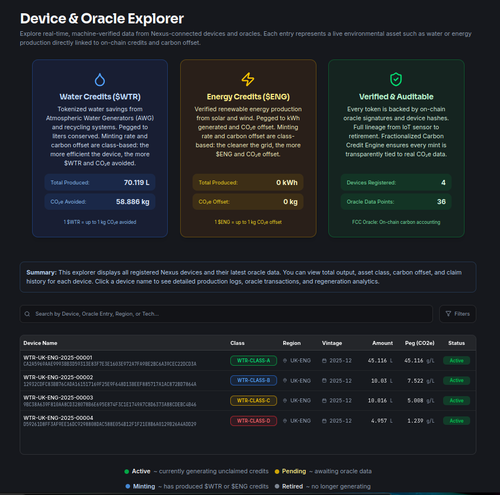Screen dimensions: 500x495
Task: Click Devices Registered count 4
Action: pos(443,183)
